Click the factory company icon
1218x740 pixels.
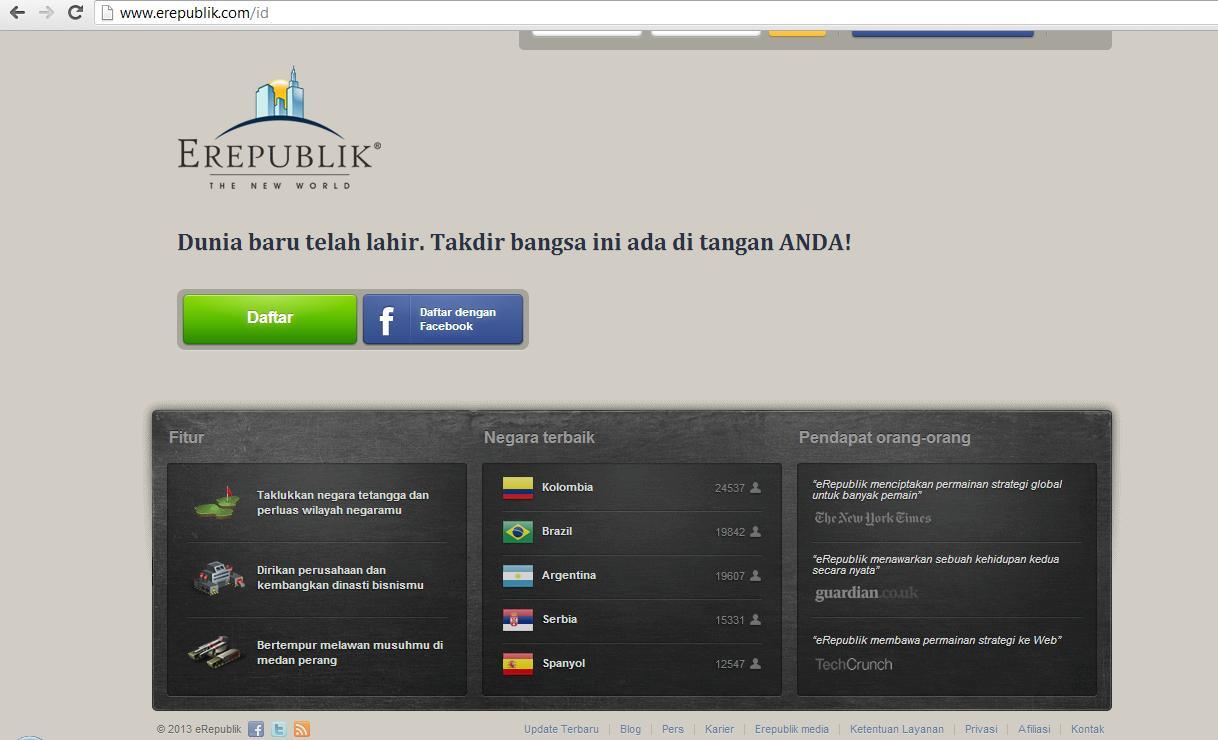click(x=217, y=576)
